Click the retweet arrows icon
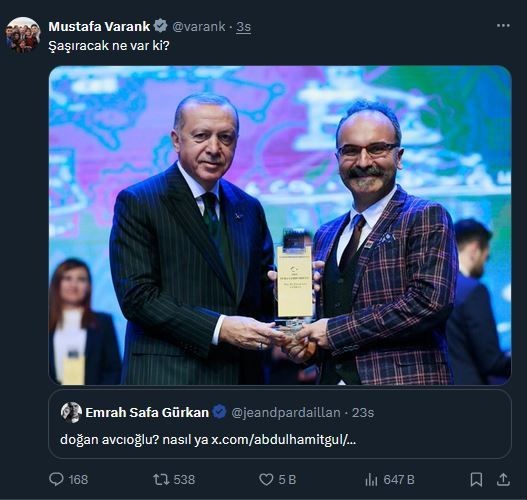Image resolution: width=527 pixels, height=500 pixels. (161, 480)
